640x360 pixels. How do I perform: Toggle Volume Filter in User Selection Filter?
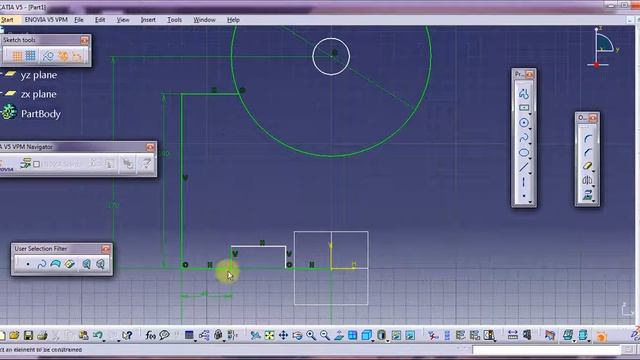70,264
